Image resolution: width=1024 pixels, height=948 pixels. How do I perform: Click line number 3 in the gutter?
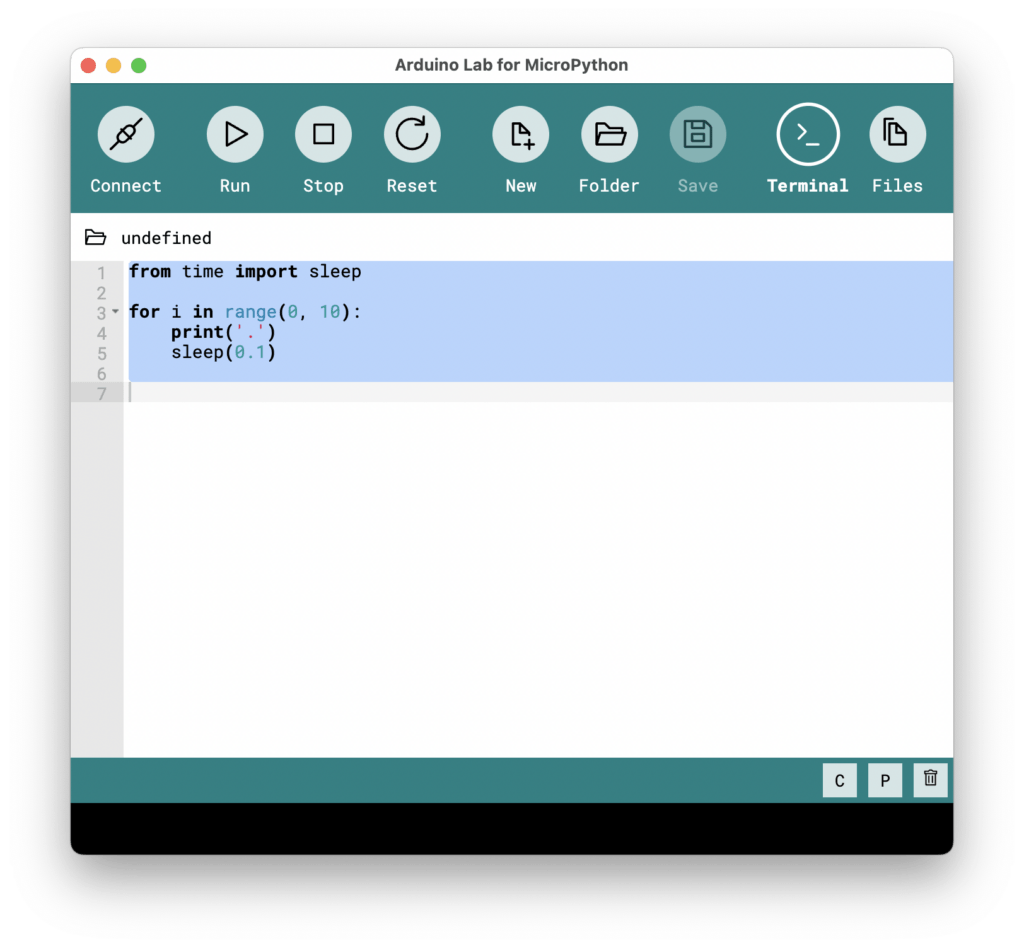coord(100,312)
